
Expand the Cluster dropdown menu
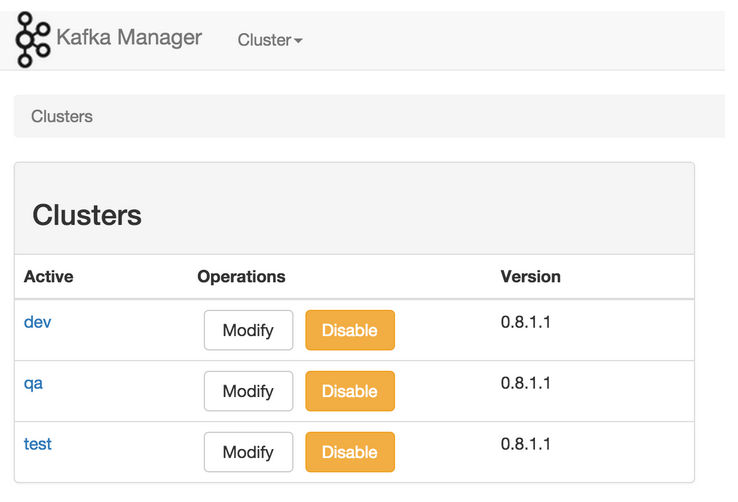[x=270, y=40]
